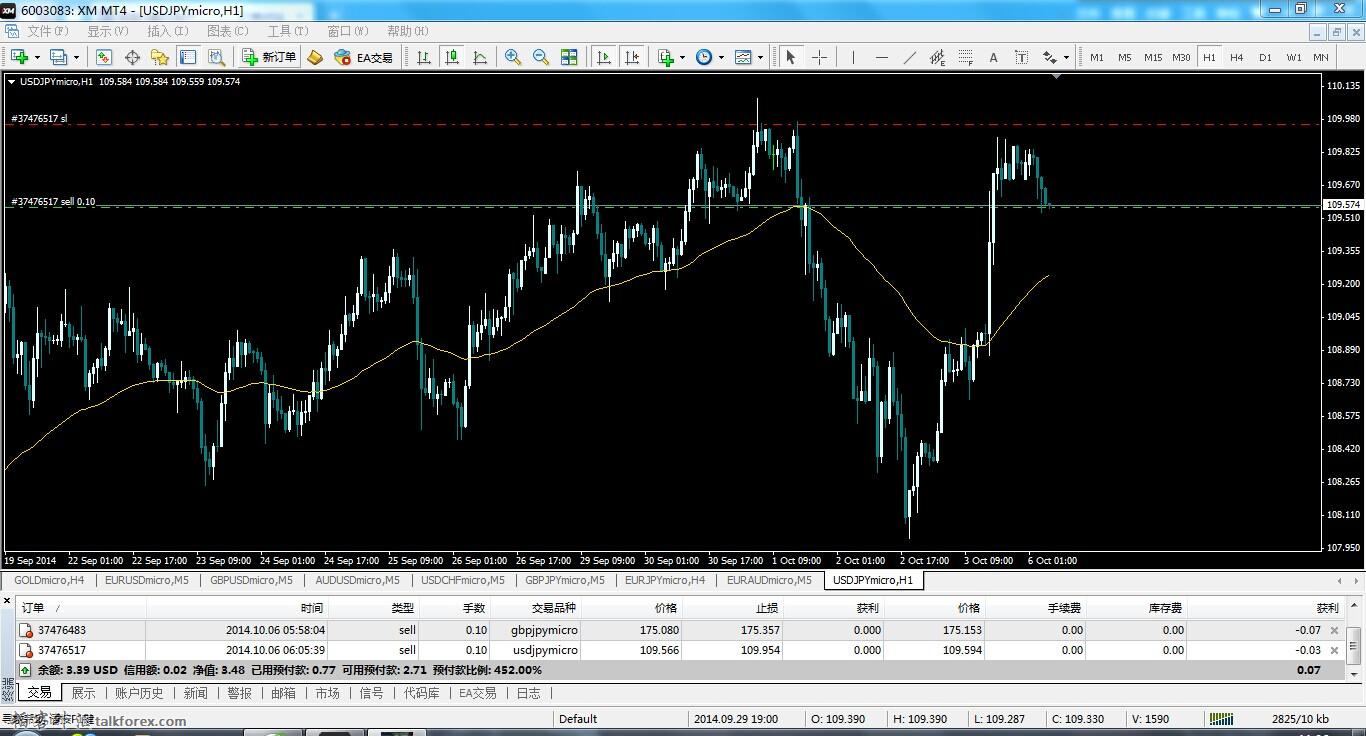Switch chart to bar chart type

pos(424,57)
